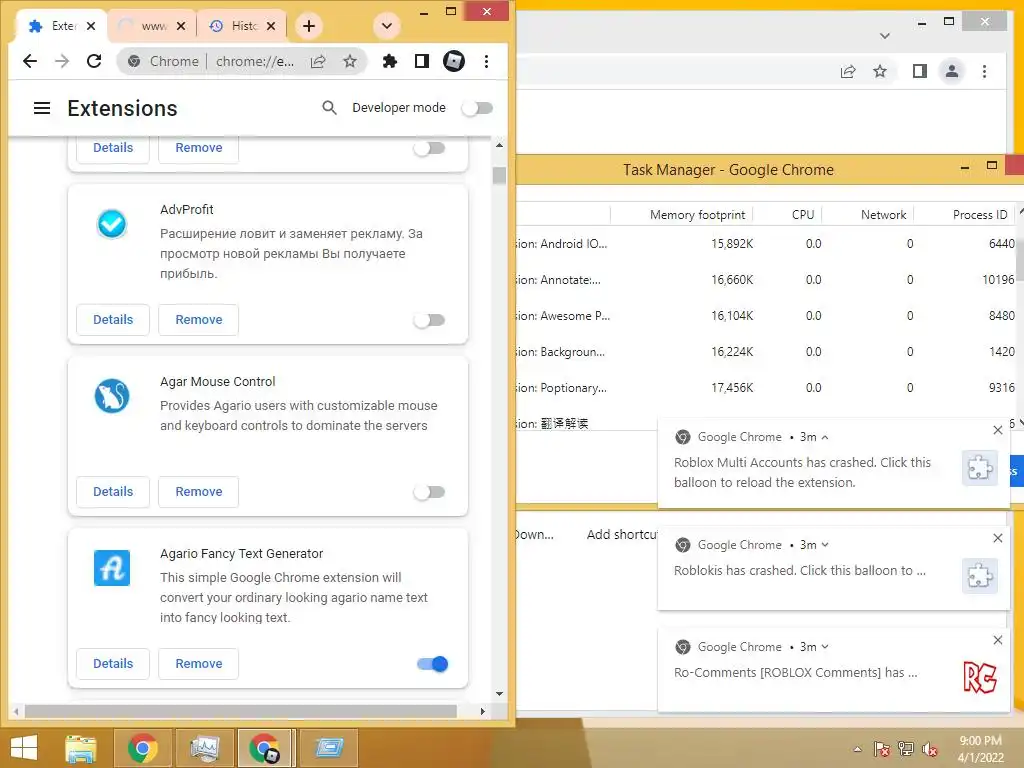The image size is (1024, 768).
Task: Click the forward navigation arrow
Action: (62, 61)
